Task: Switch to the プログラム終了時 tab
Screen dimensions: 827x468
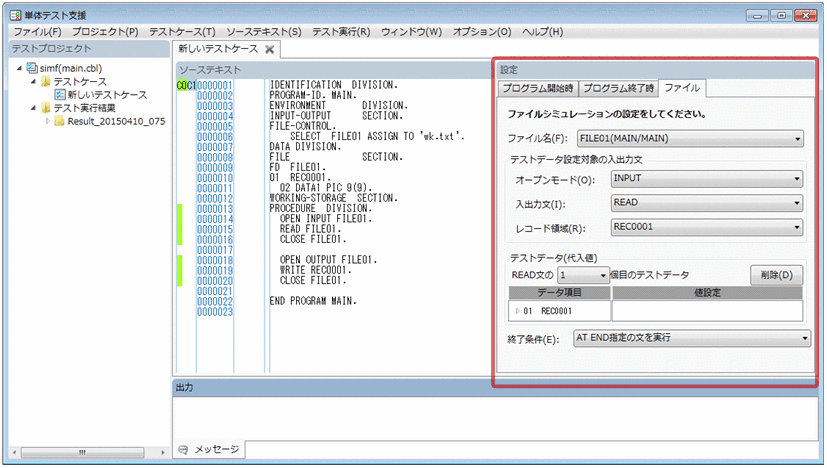Action: click(x=618, y=88)
